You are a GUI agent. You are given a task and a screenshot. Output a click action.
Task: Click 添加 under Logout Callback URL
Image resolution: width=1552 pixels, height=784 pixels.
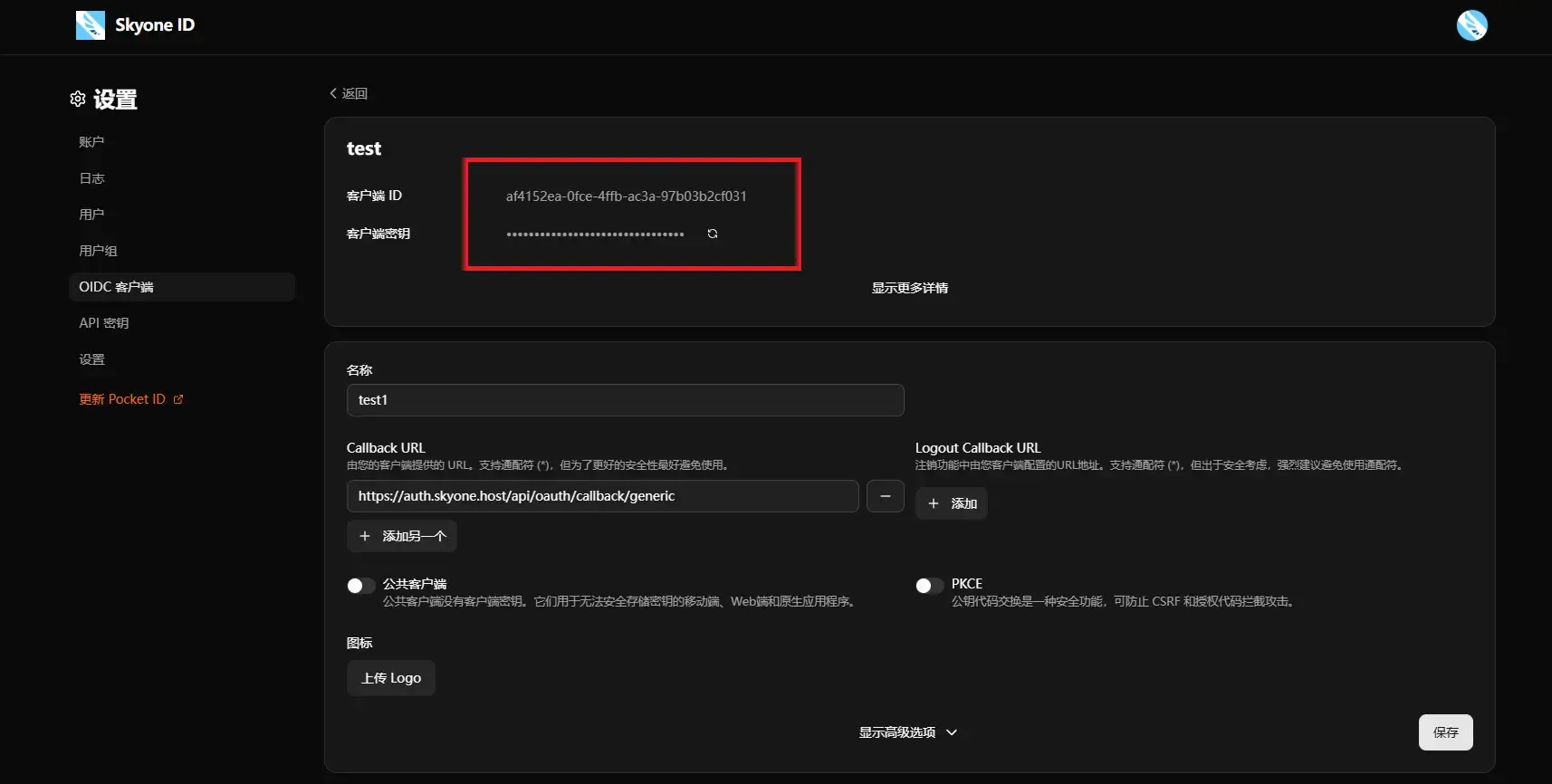pyautogui.click(x=952, y=503)
